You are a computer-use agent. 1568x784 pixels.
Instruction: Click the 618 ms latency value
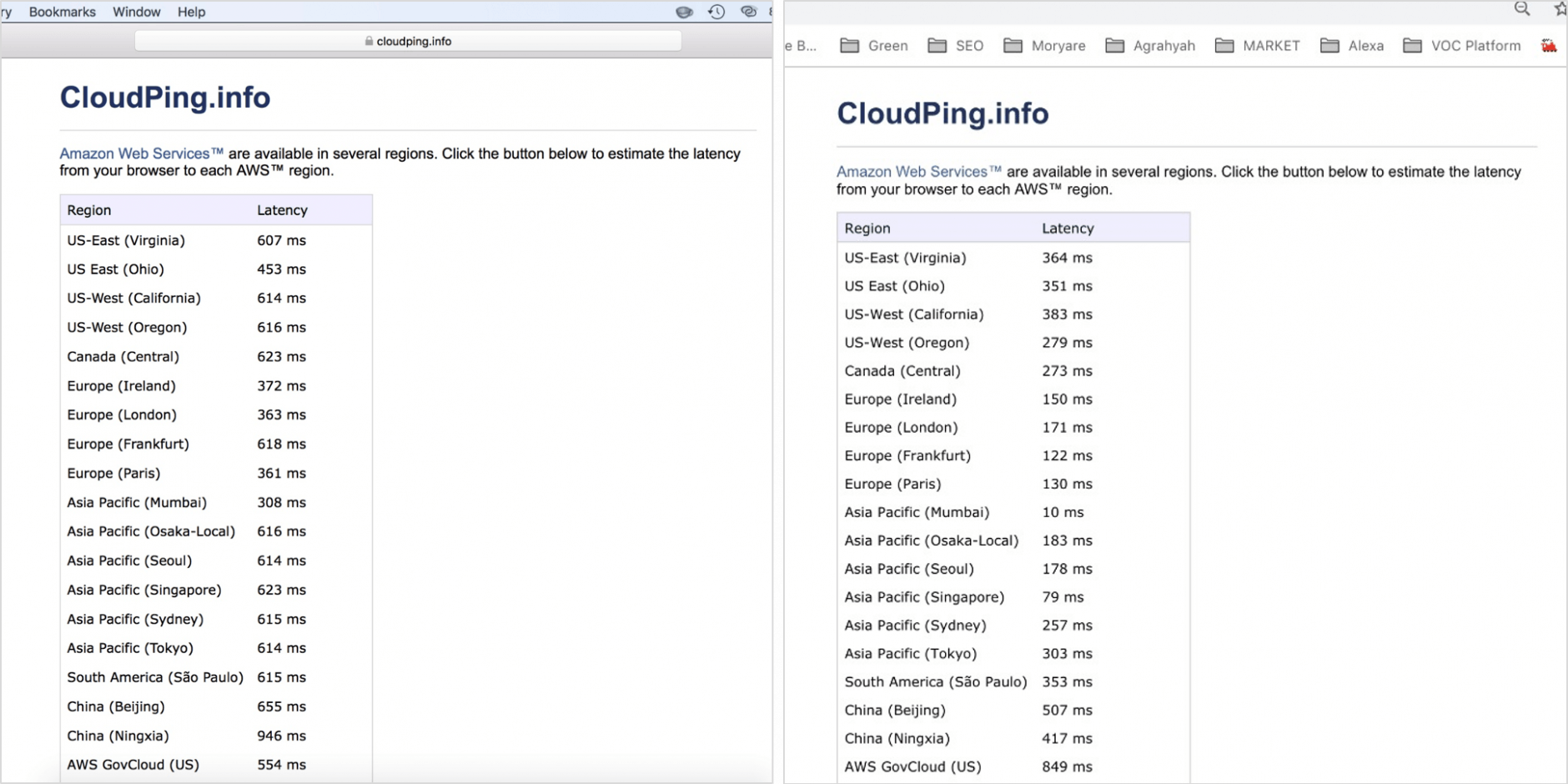[281, 445]
